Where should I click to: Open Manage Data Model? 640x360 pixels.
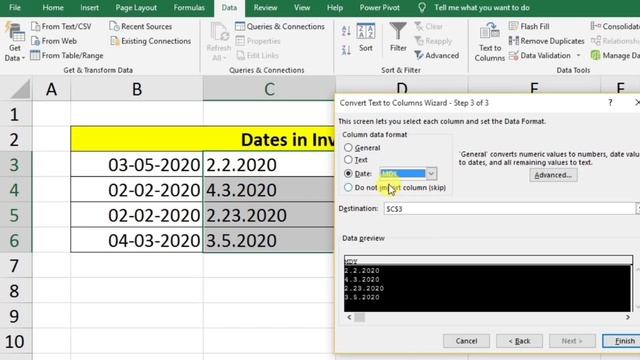(x=615, y=56)
